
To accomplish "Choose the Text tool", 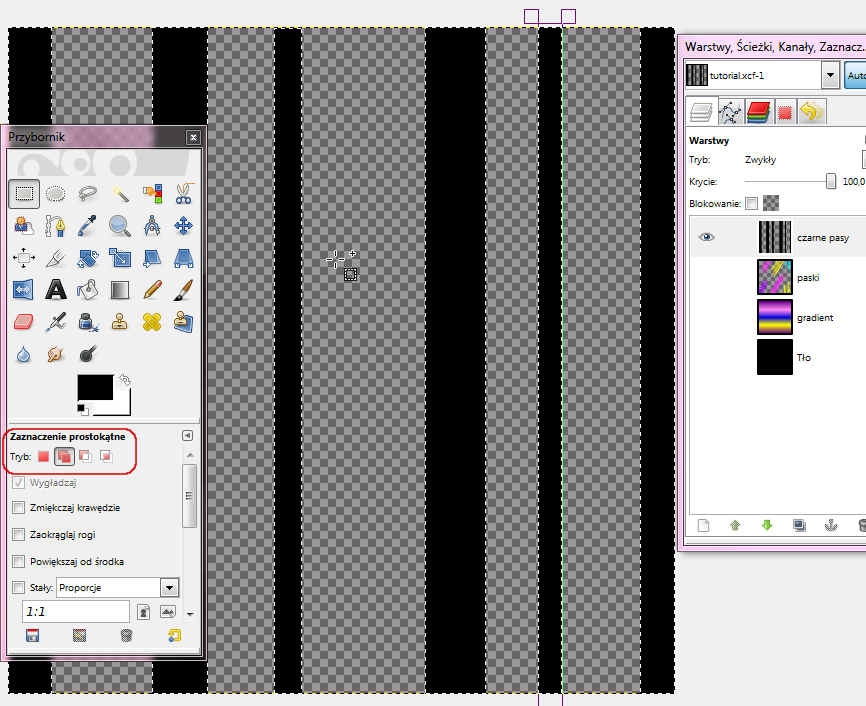I will pos(56,290).
